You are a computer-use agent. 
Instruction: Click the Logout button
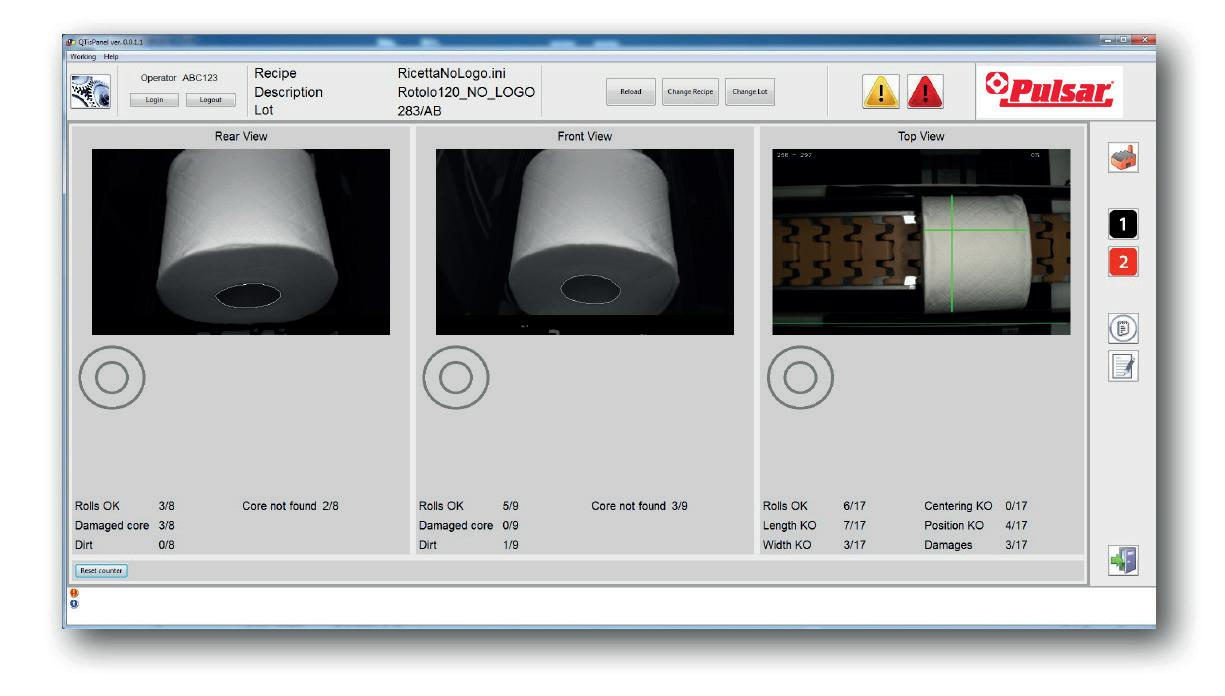pyautogui.click(x=211, y=100)
